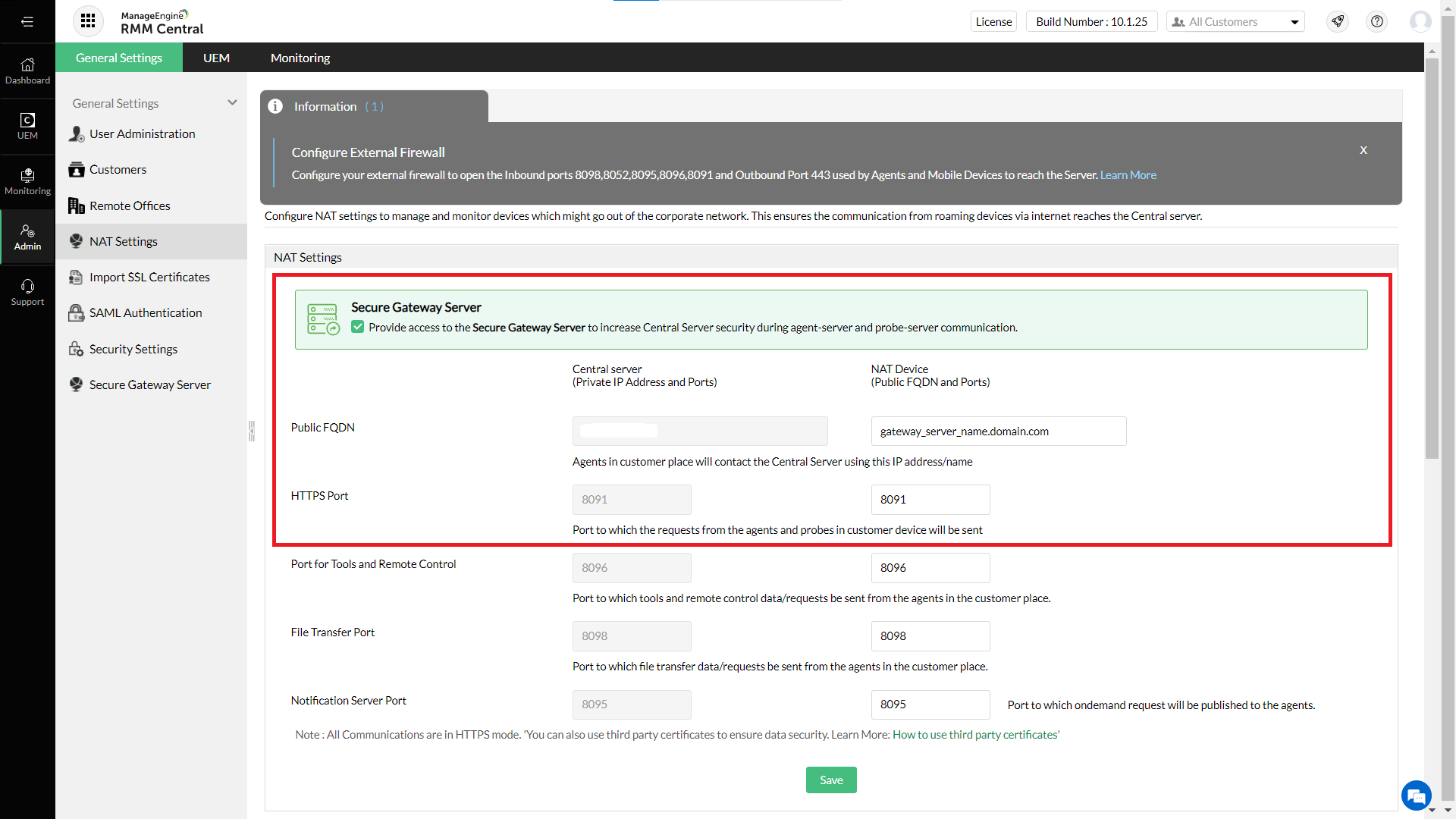Disable Secure Gateway Server access checkbox

tap(356, 327)
